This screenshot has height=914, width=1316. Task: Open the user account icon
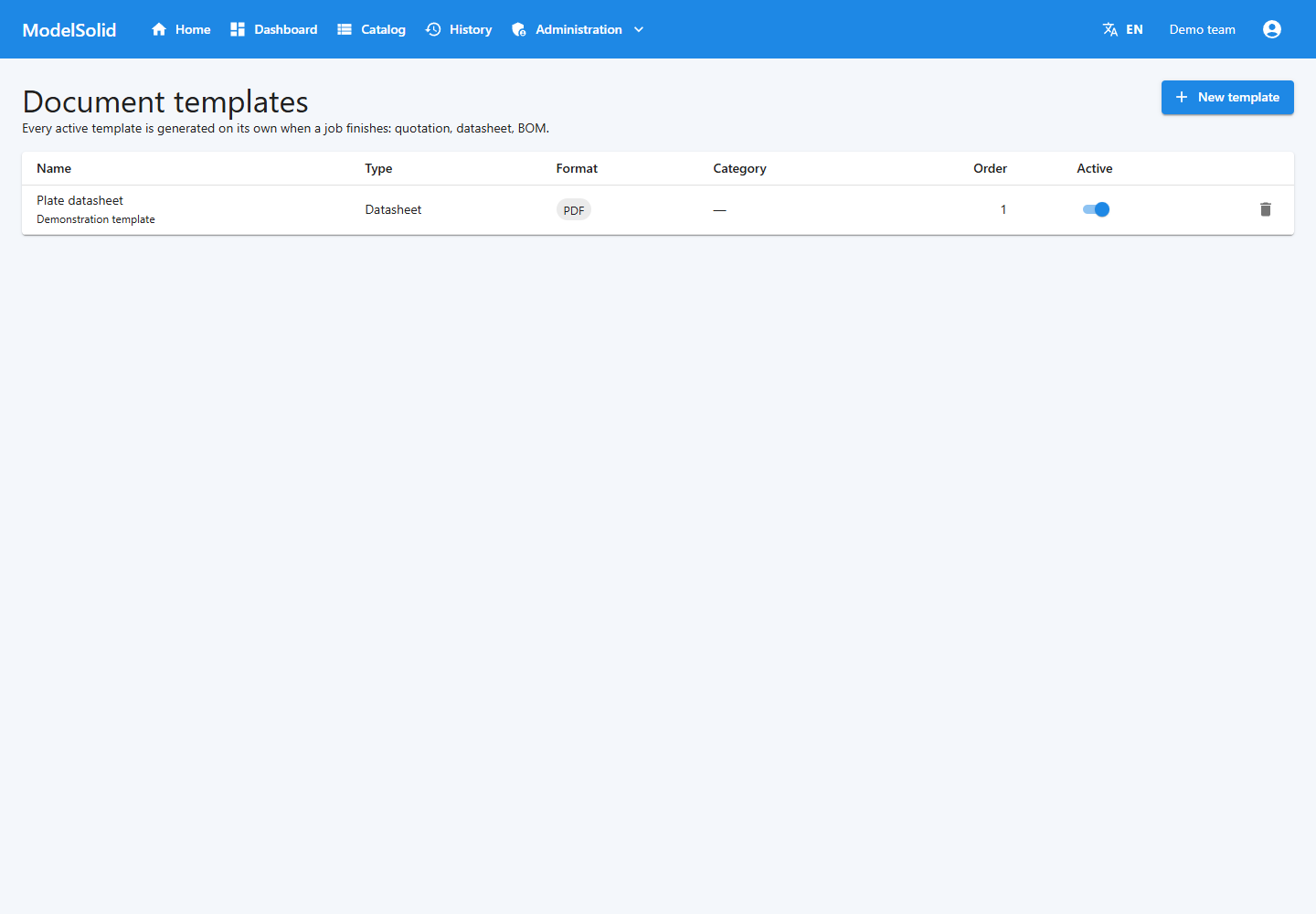tap(1272, 29)
